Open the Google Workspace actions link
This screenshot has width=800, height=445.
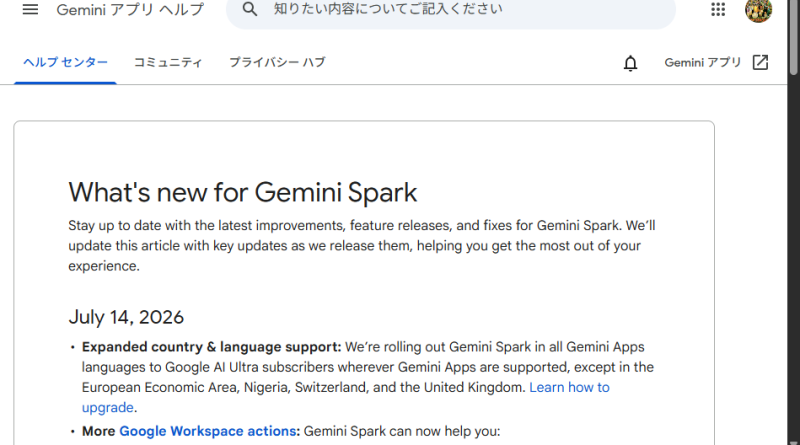[208, 431]
